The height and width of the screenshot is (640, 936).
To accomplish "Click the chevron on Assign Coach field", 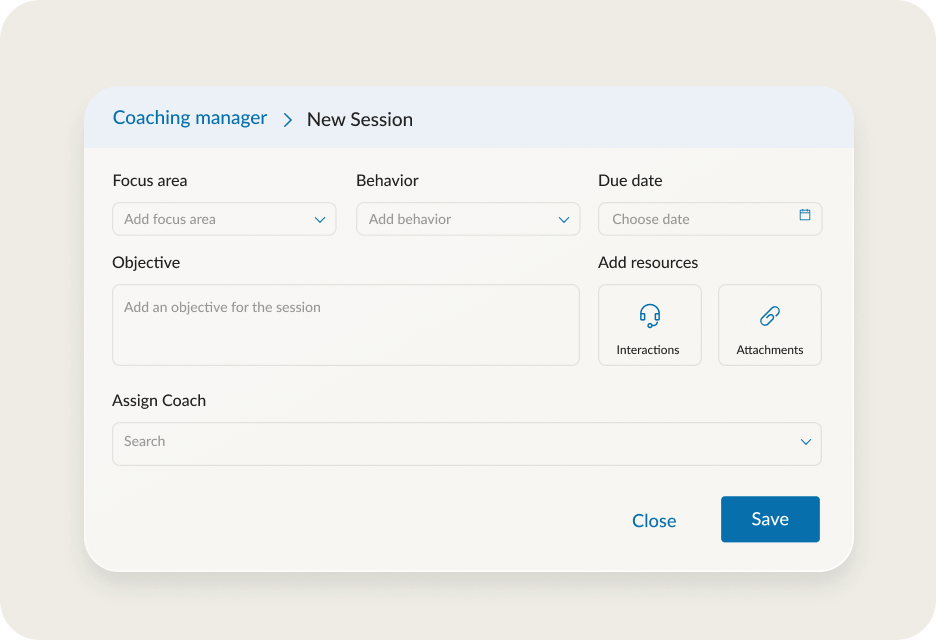I will (x=806, y=441).
